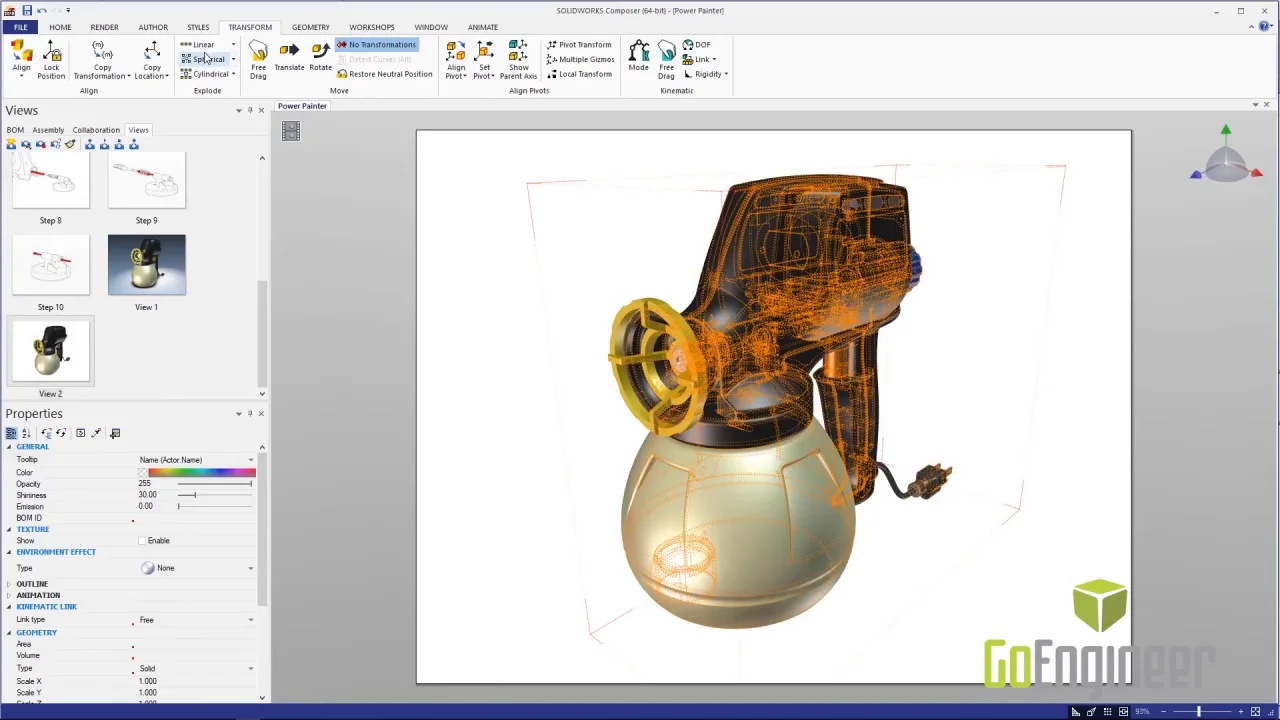Expand the ANIMATION property section

click(x=9, y=595)
